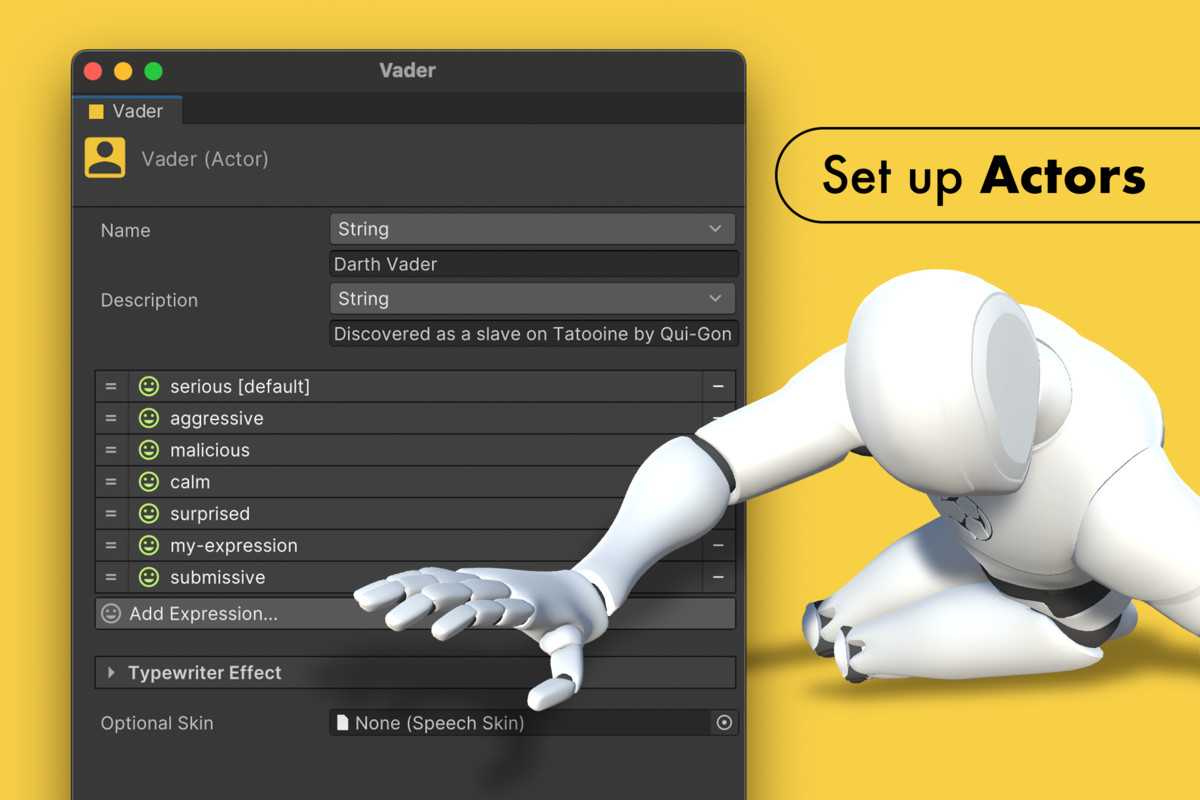
Task: Minimize the Vader window with the yellow button
Action: pyautogui.click(x=123, y=71)
